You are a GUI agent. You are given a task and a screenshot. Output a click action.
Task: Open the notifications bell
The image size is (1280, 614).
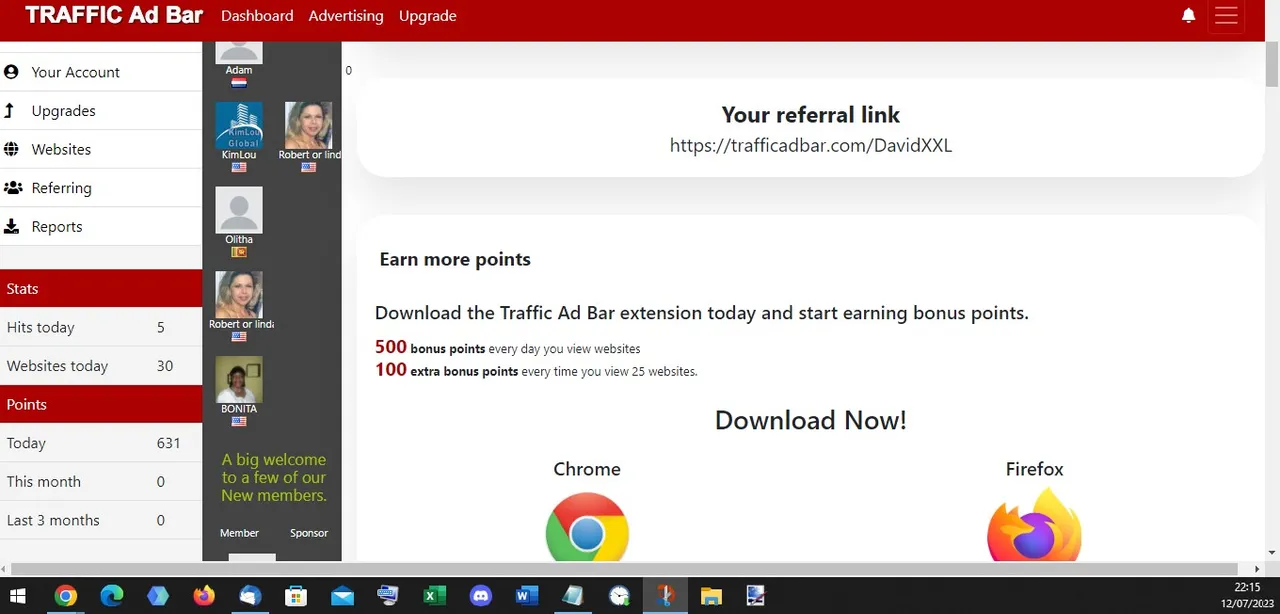point(1188,16)
